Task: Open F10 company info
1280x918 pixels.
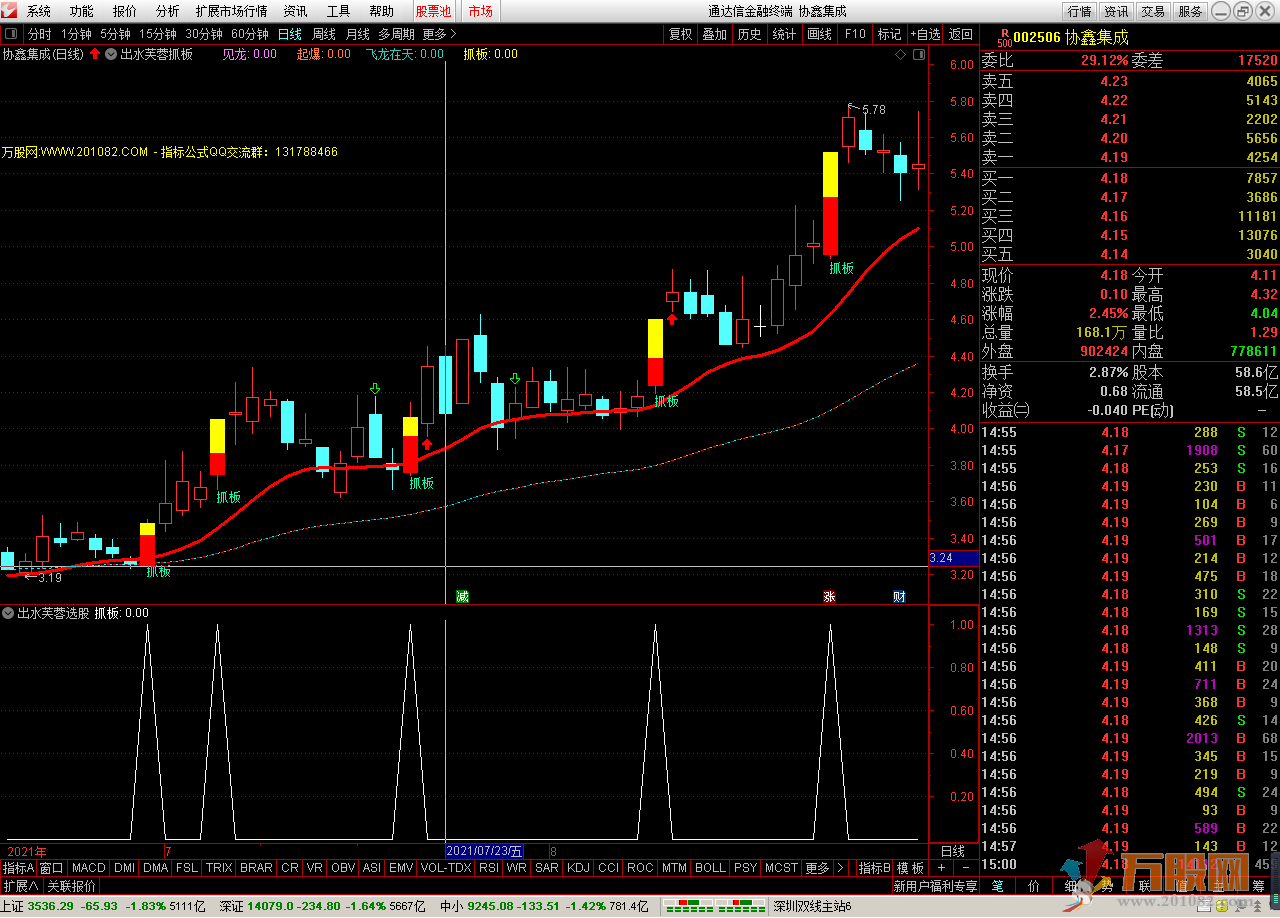Action: click(x=855, y=34)
